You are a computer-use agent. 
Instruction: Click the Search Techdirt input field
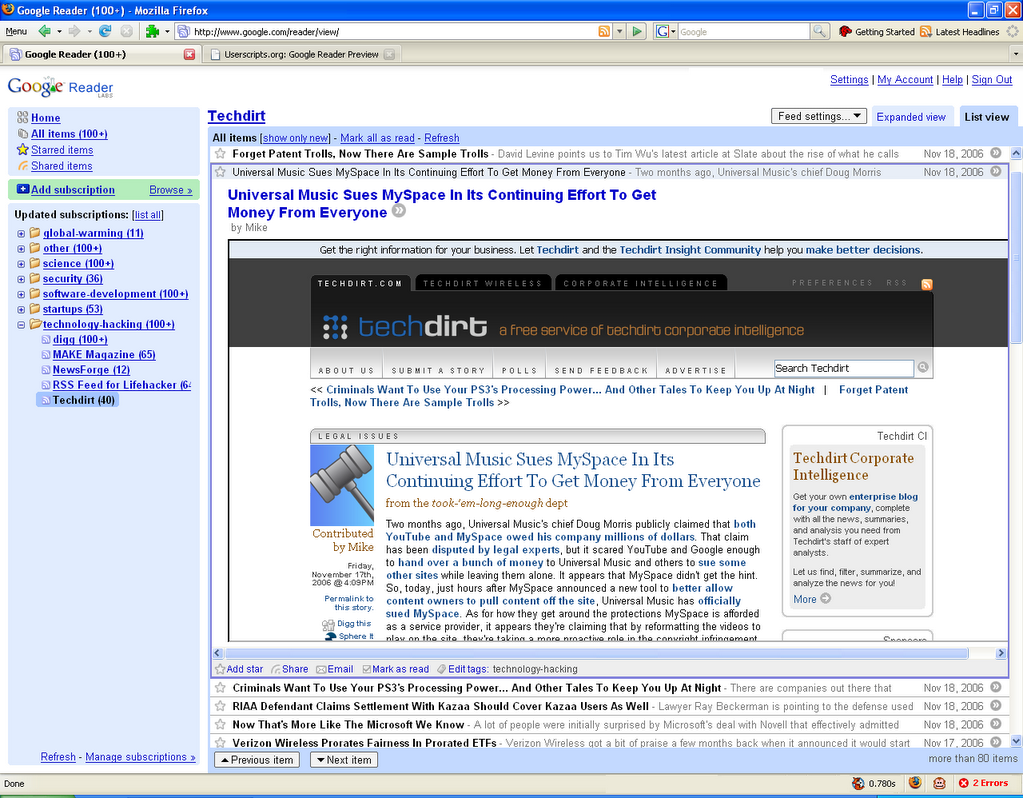(x=844, y=368)
